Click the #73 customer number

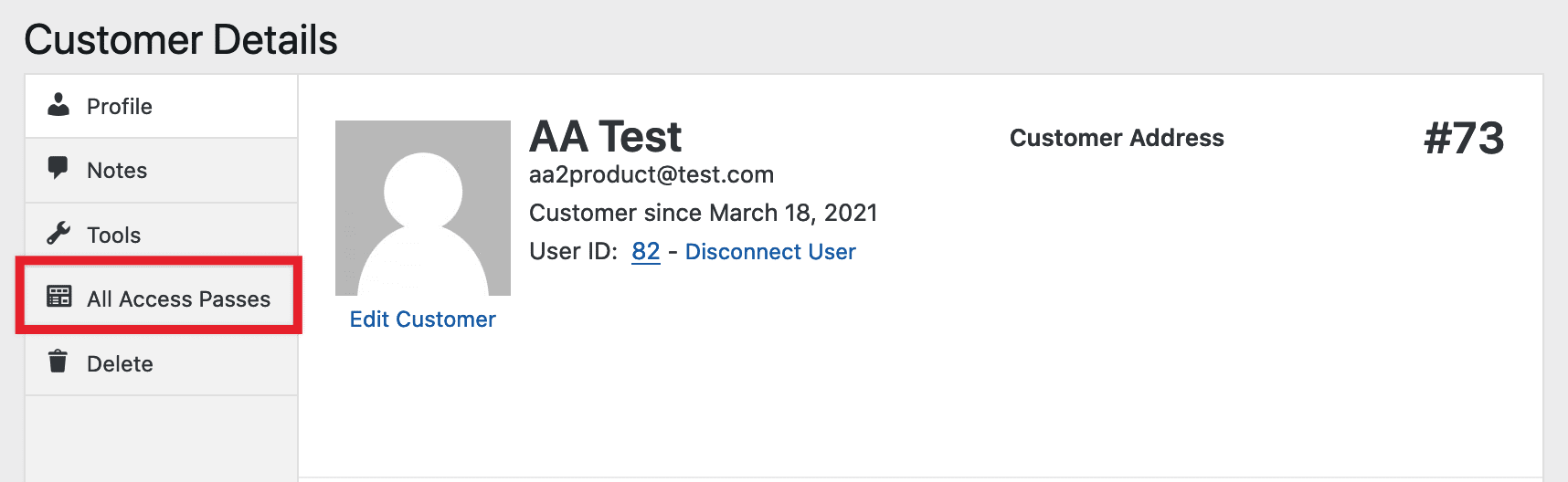click(1464, 139)
